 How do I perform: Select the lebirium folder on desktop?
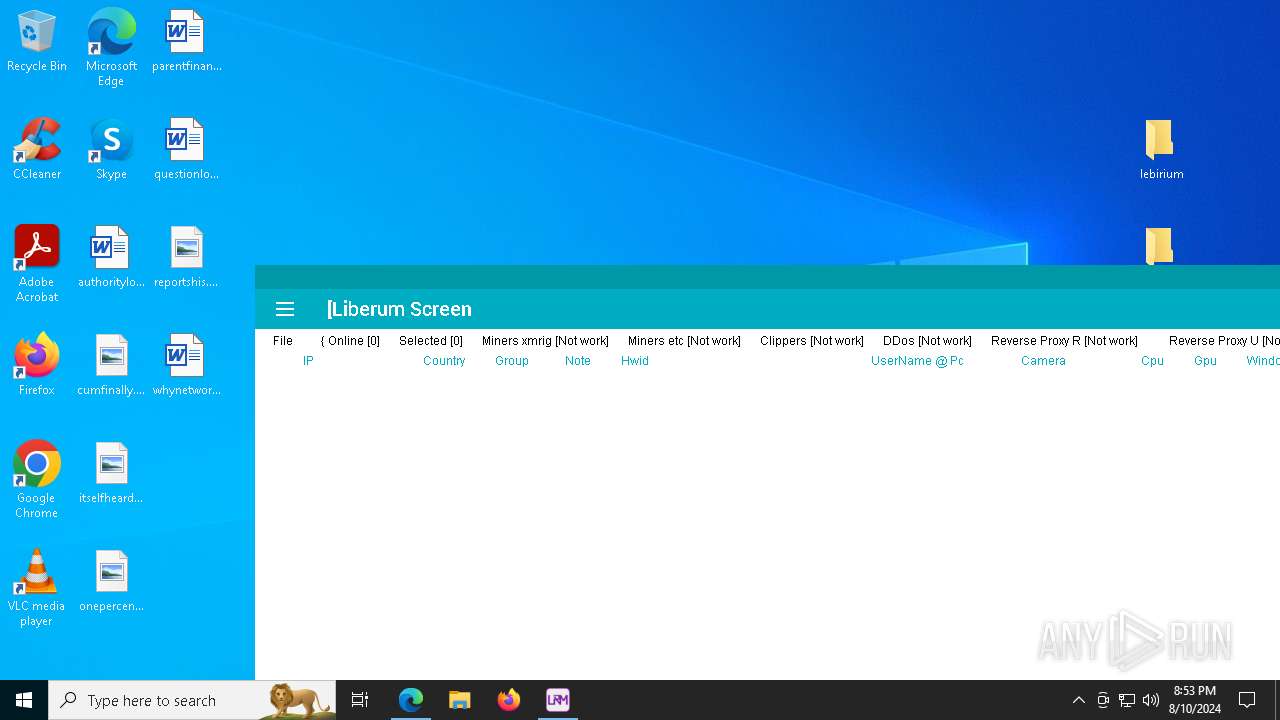coord(1161,150)
